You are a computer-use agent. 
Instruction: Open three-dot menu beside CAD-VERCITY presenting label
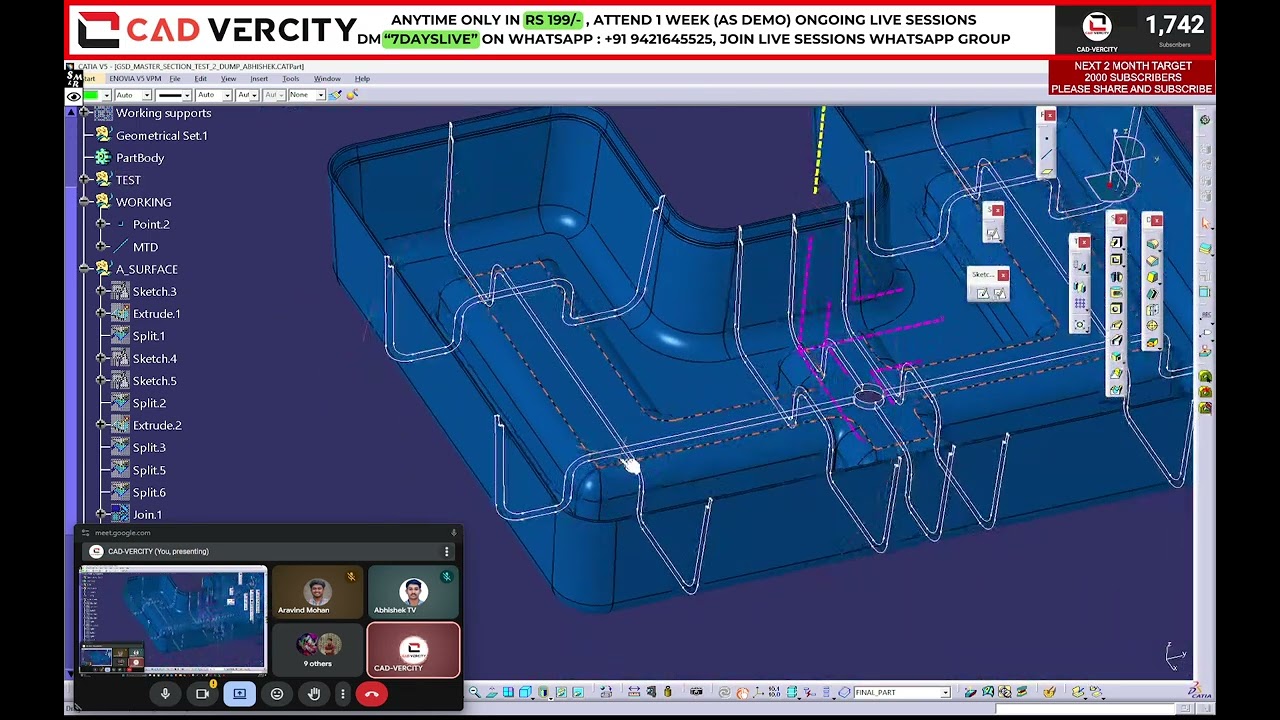(x=447, y=551)
